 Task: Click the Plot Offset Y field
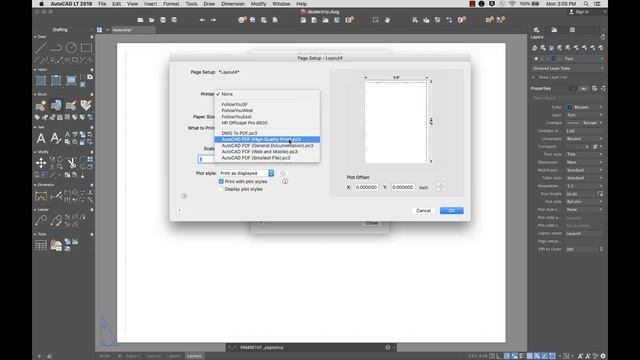(403, 187)
